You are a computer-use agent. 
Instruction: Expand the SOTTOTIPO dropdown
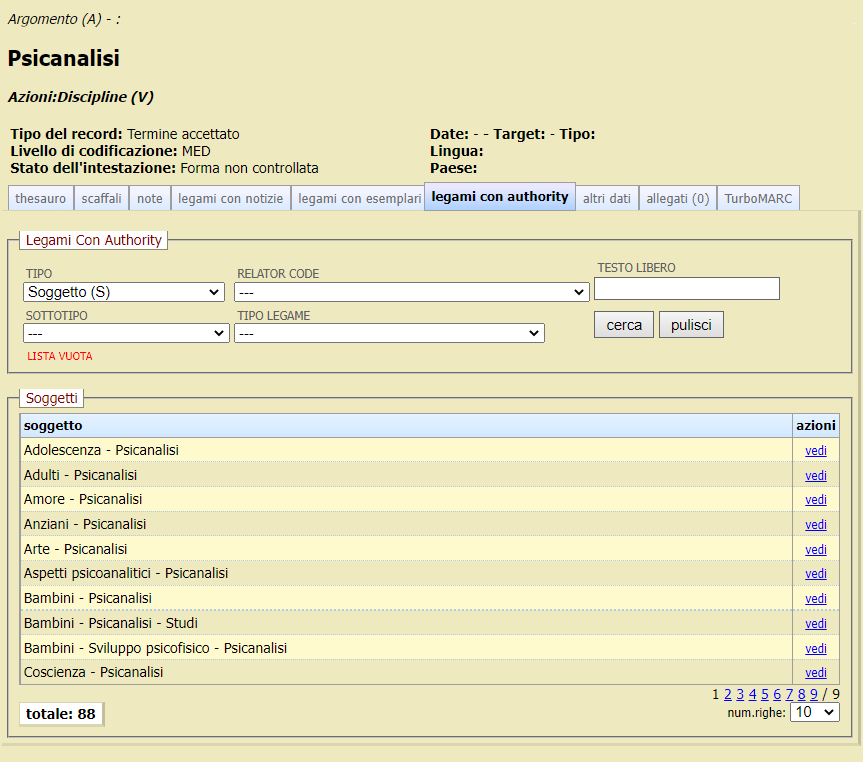click(x=126, y=333)
